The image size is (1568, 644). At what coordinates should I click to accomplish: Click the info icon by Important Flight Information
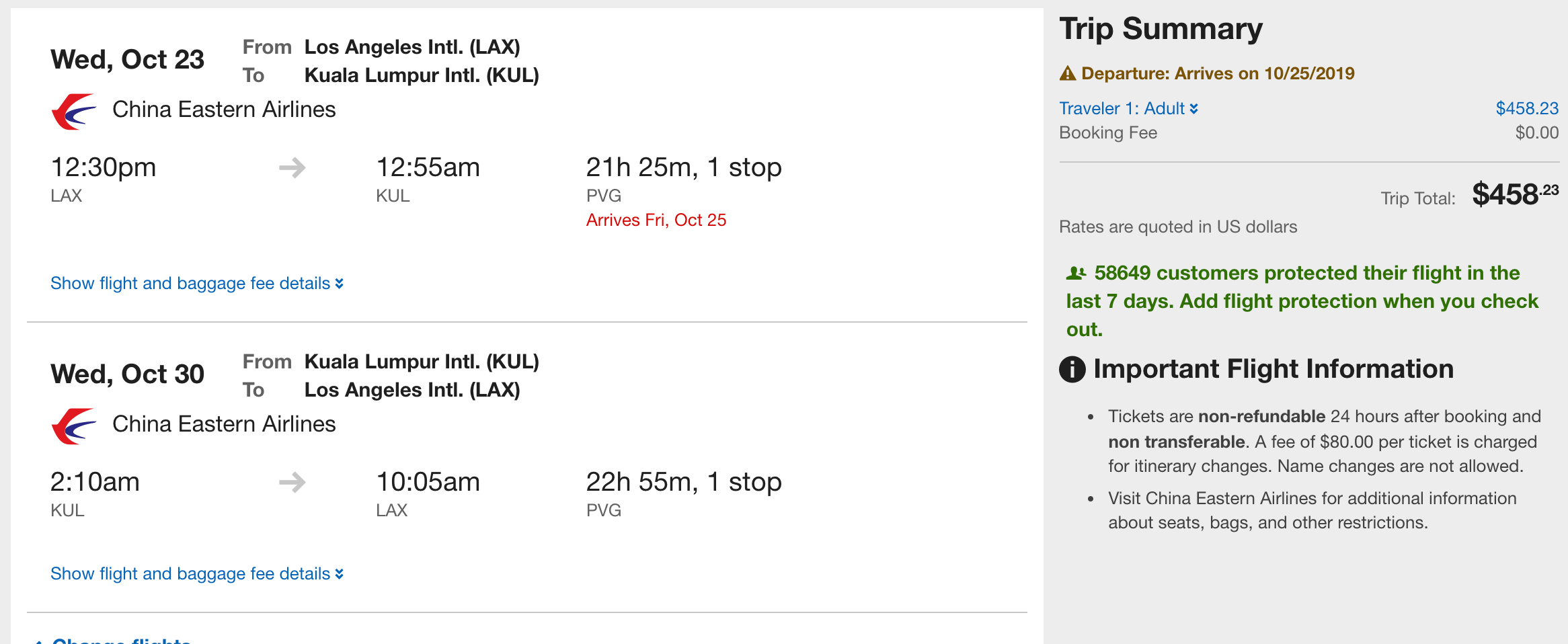[x=1072, y=369]
